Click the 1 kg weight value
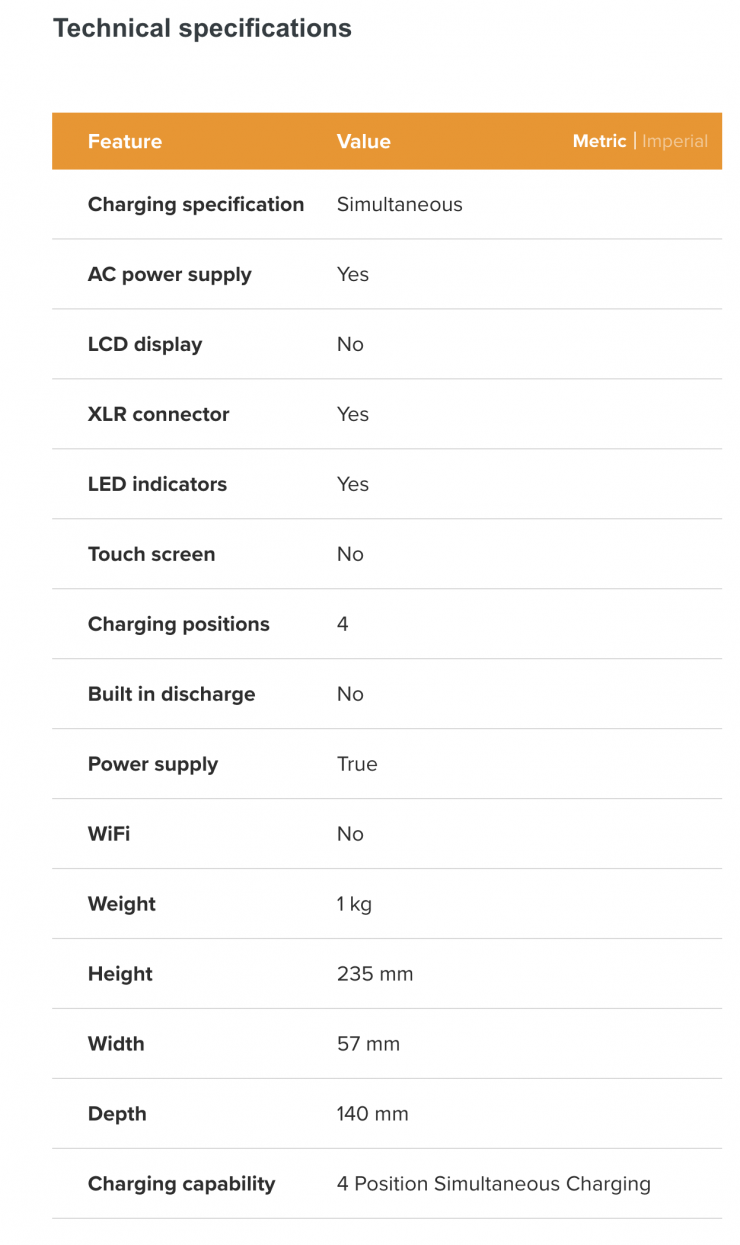The width and height of the screenshot is (740, 1245). (x=354, y=904)
